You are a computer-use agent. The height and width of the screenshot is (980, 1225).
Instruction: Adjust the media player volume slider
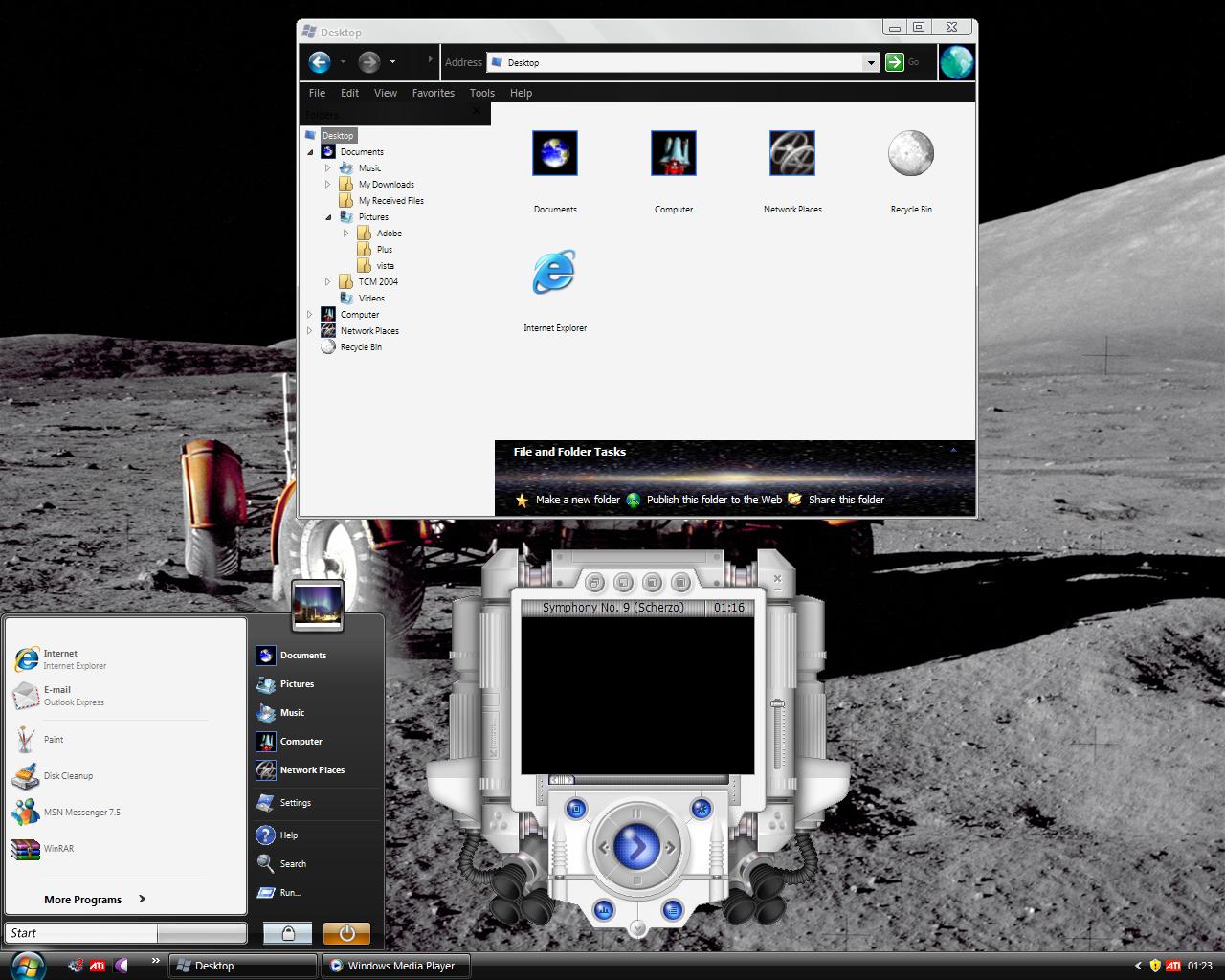click(777, 705)
